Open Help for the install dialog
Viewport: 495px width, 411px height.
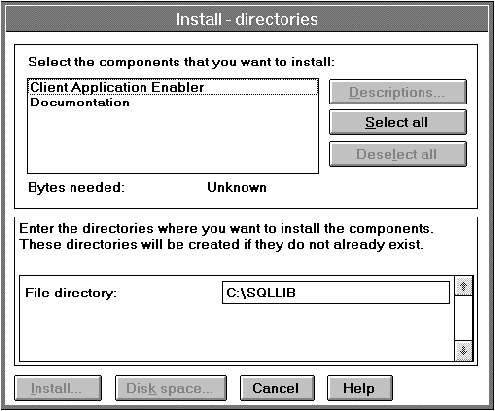tap(360, 388)
